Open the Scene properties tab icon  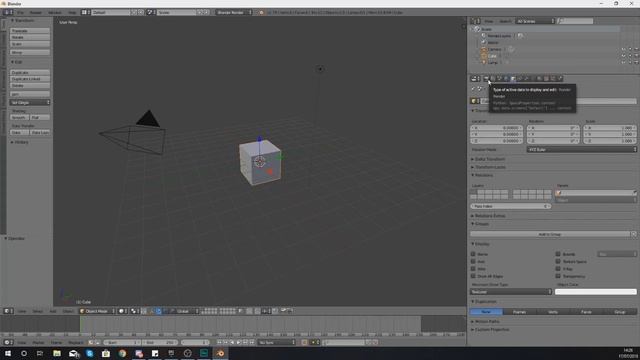click(500, 78)
